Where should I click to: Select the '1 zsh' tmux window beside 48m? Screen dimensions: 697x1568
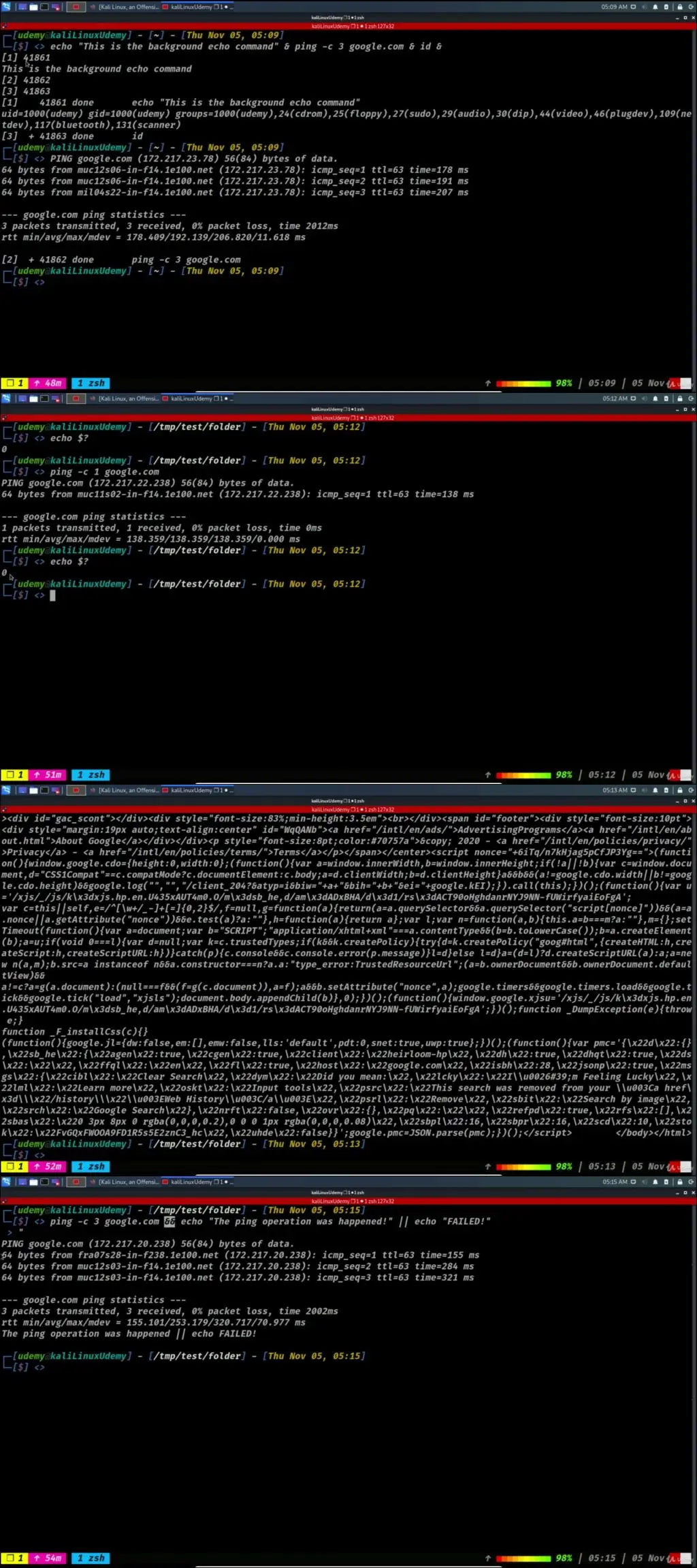91,383
